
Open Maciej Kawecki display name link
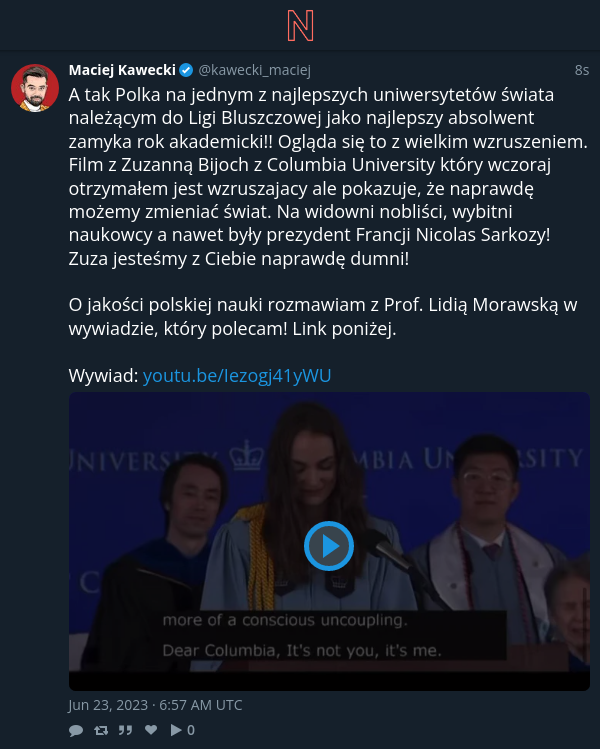pos(122,70)
